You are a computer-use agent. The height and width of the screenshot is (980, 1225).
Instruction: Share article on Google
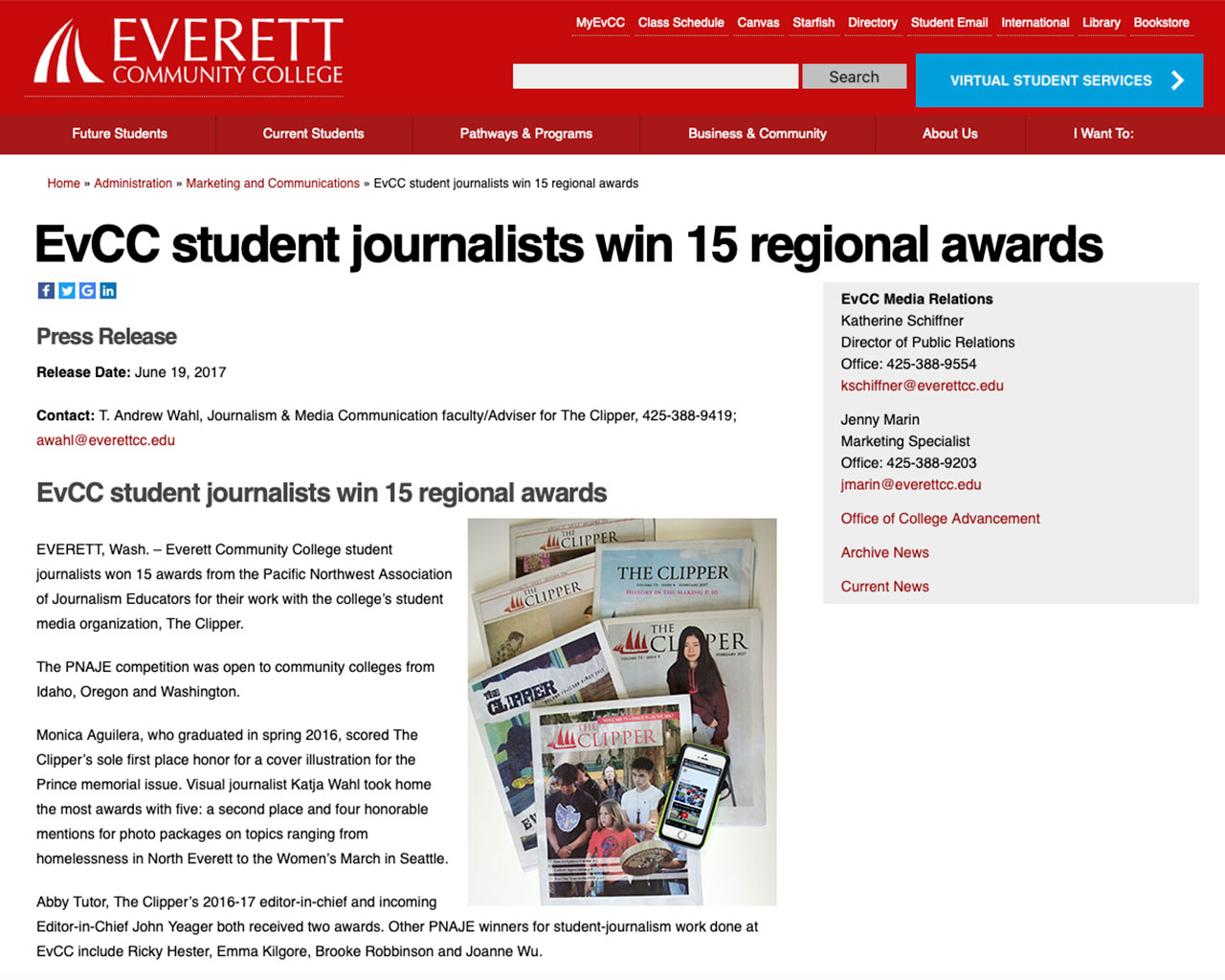(87, 291)
